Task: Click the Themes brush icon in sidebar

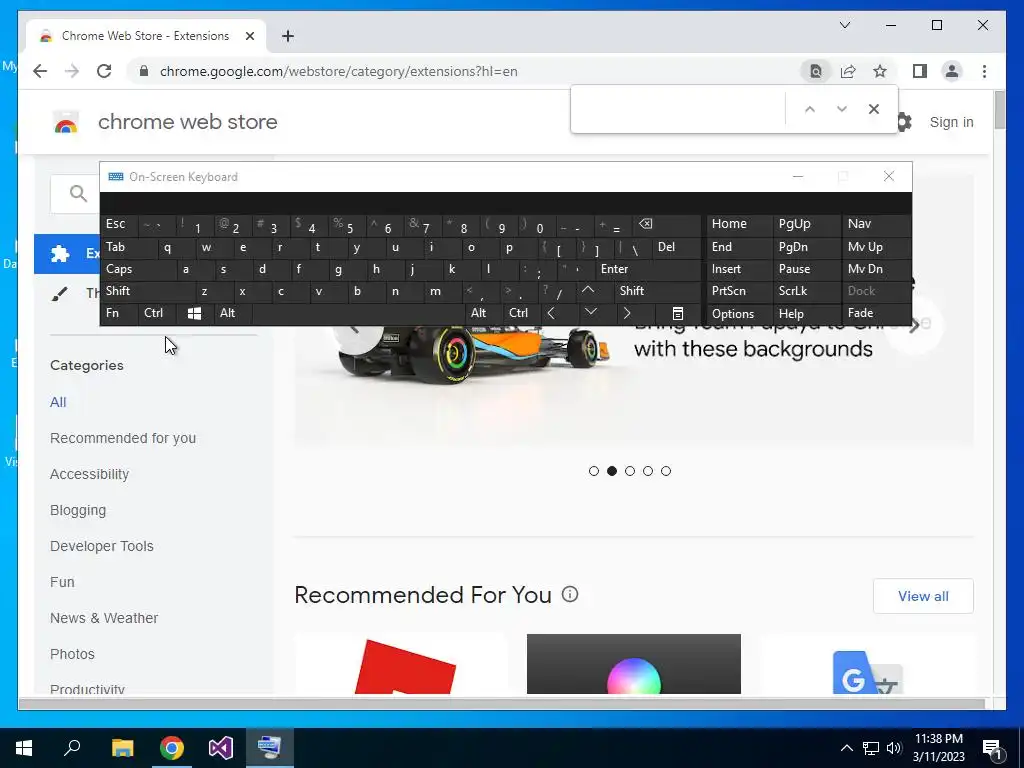Action: [x=59, y=294]
